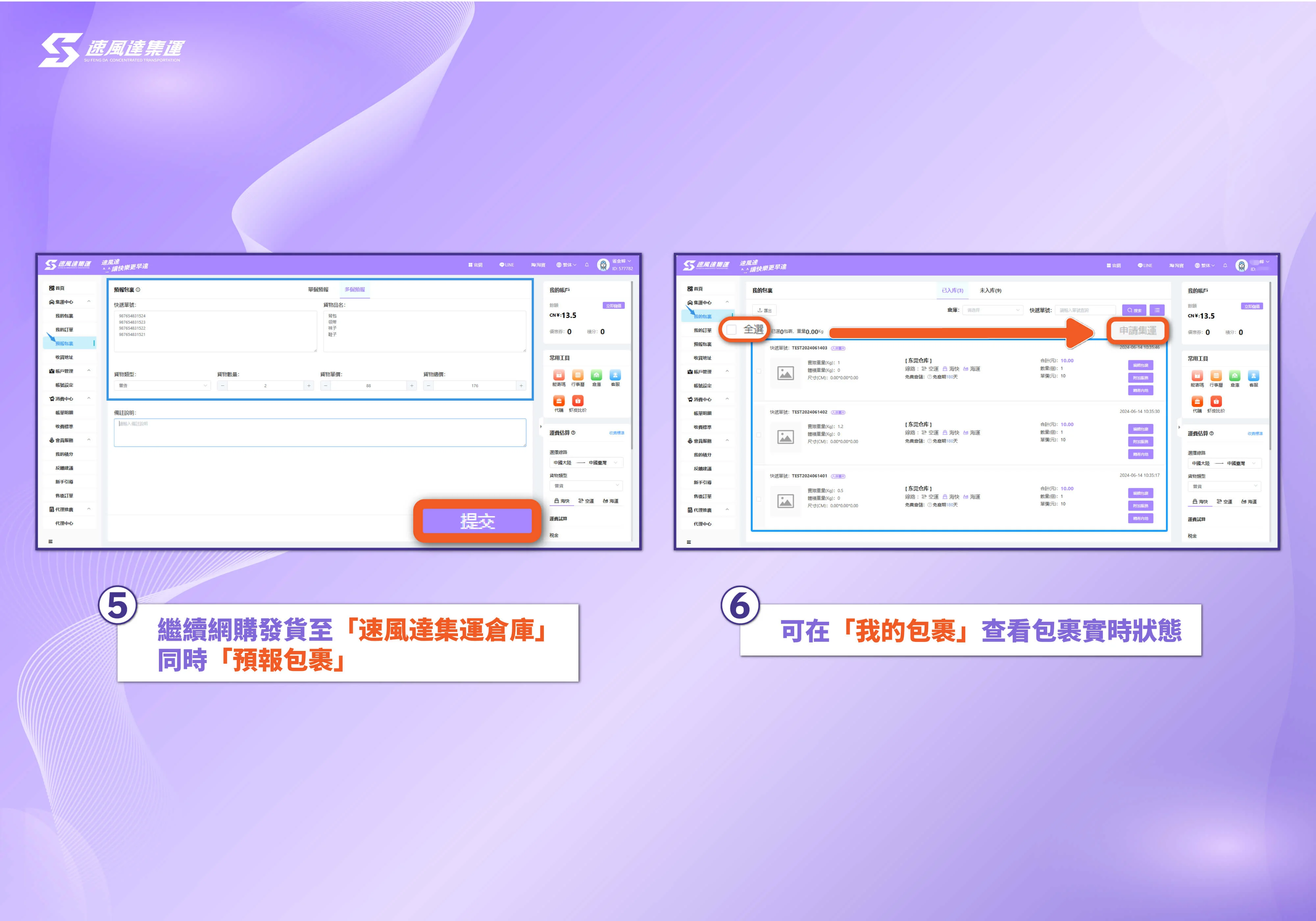This screenshot has height=921, width=1316.
Task: Open 倉庫 icon on 我的包裹 page
Action: click(x=1235, y=376)
